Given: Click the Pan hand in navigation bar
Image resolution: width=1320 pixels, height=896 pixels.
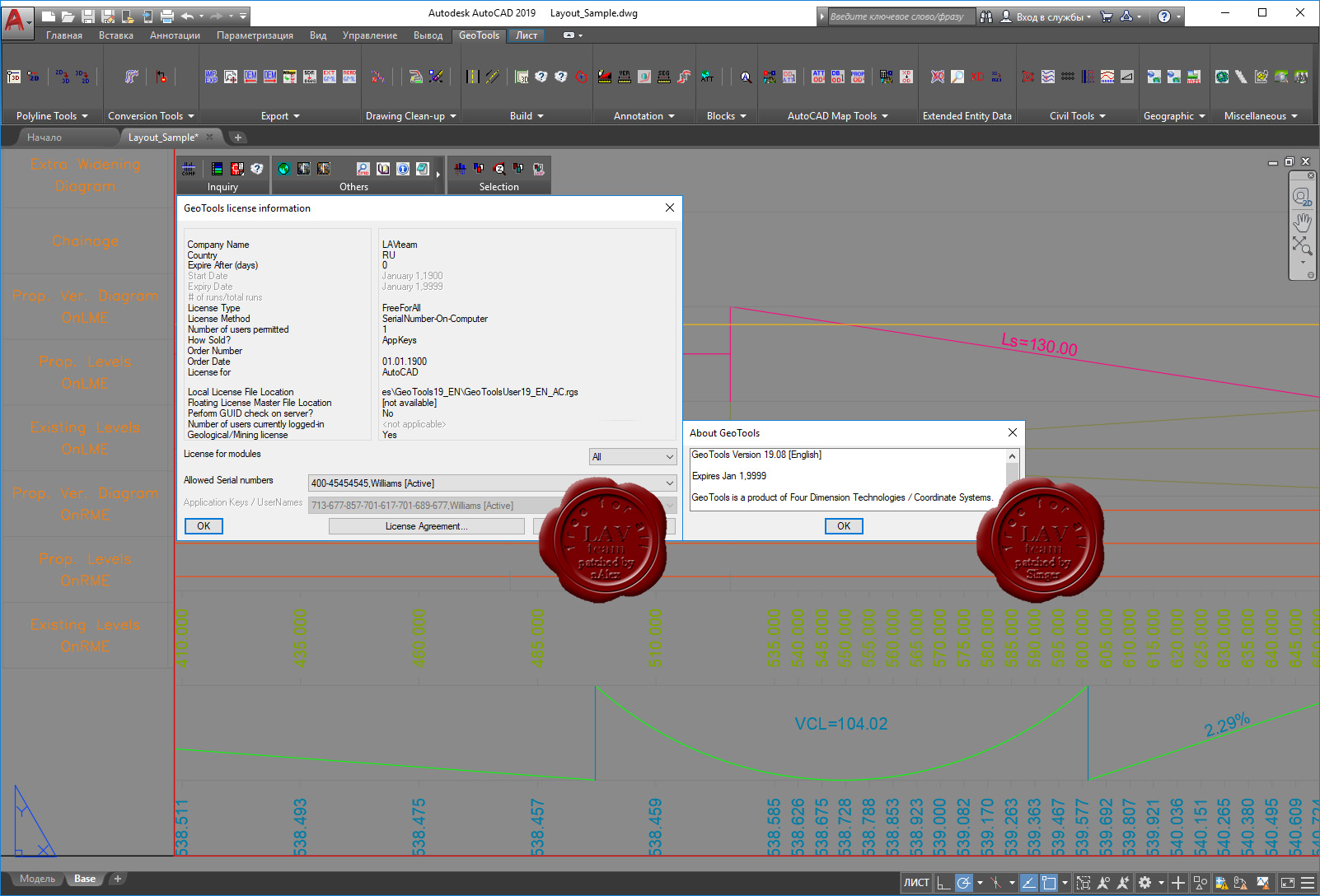Looking at the screenshot, I should [1302, 222].
